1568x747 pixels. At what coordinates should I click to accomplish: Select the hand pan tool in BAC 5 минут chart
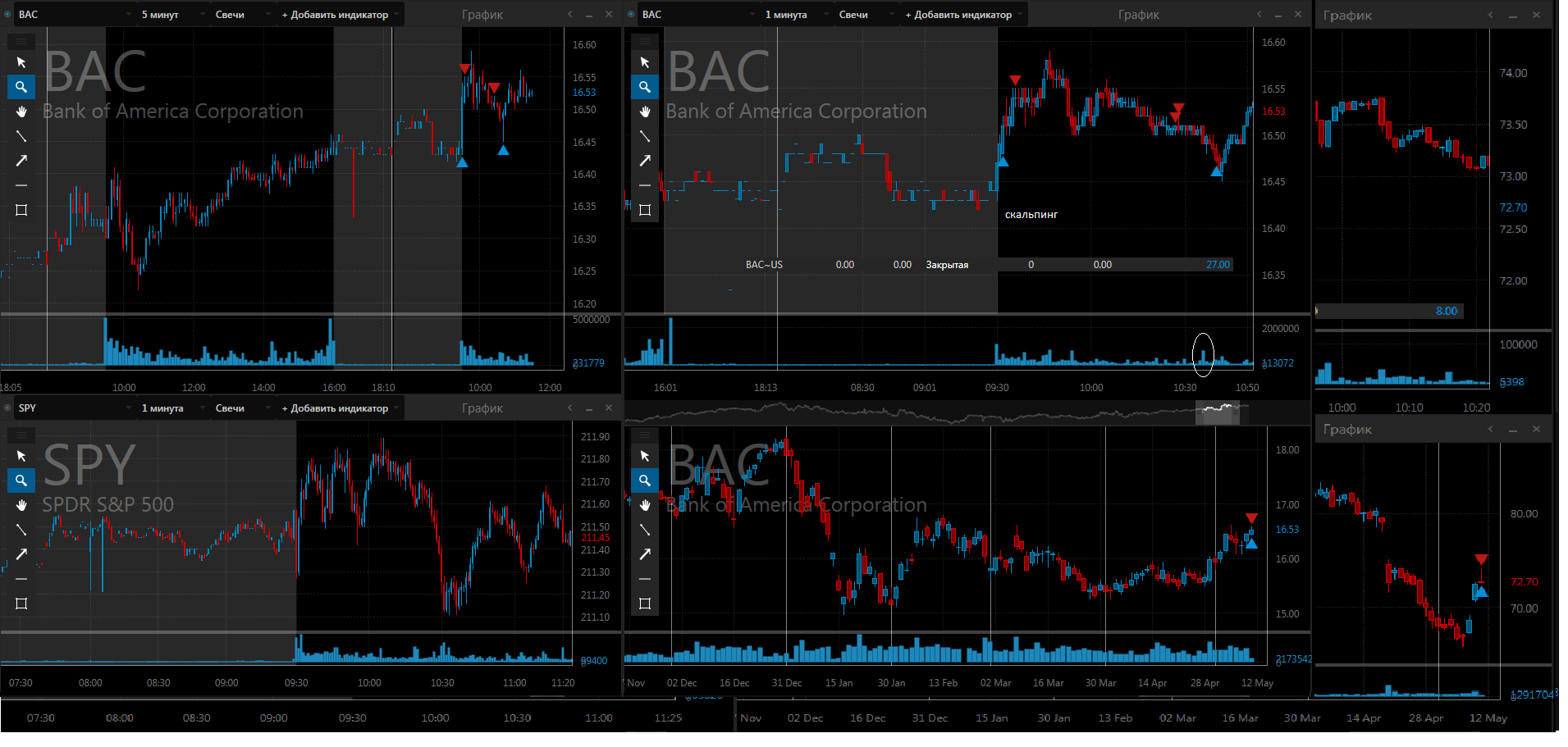point(21,112)
